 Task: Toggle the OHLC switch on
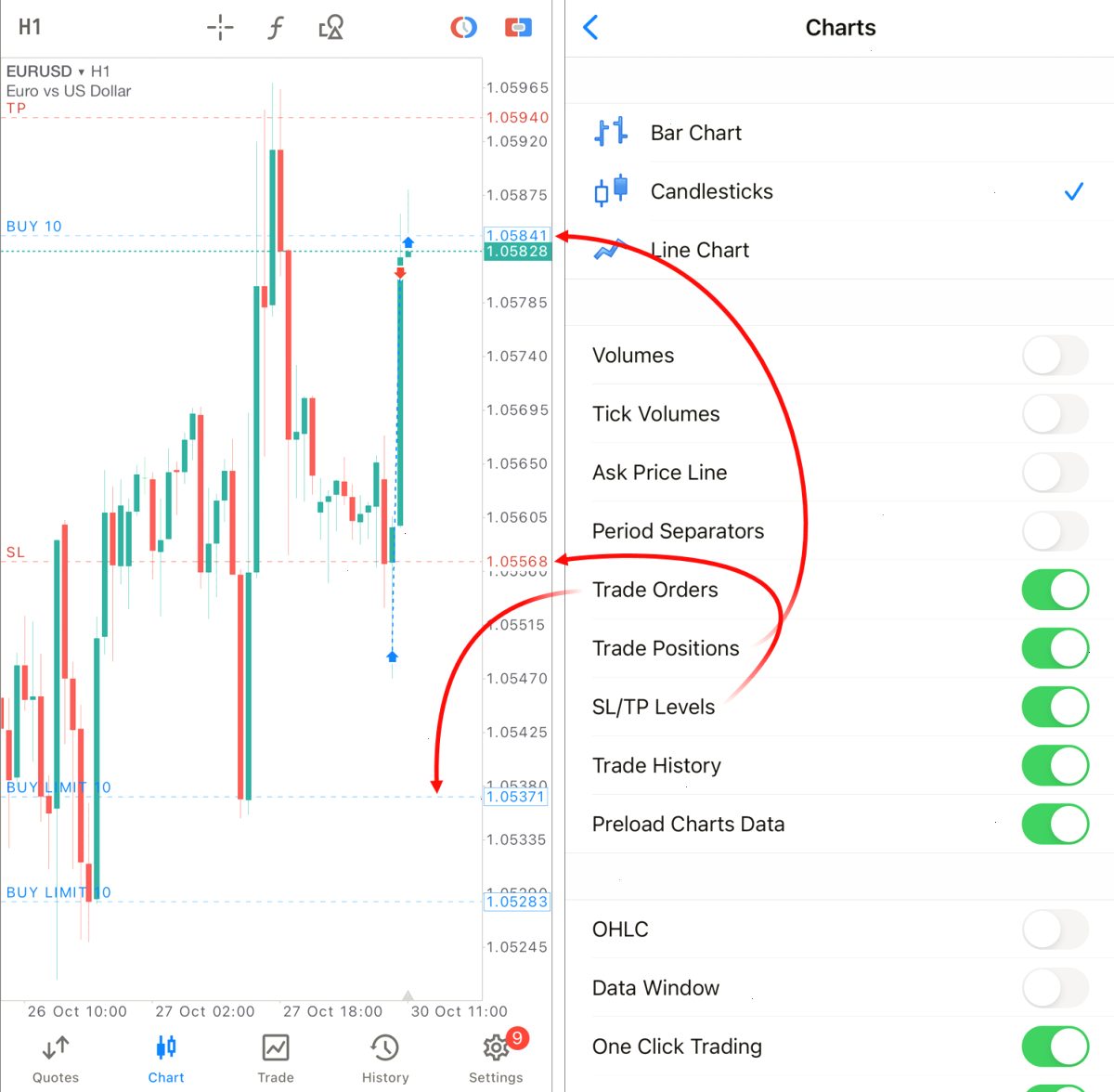coord(1055,929)
